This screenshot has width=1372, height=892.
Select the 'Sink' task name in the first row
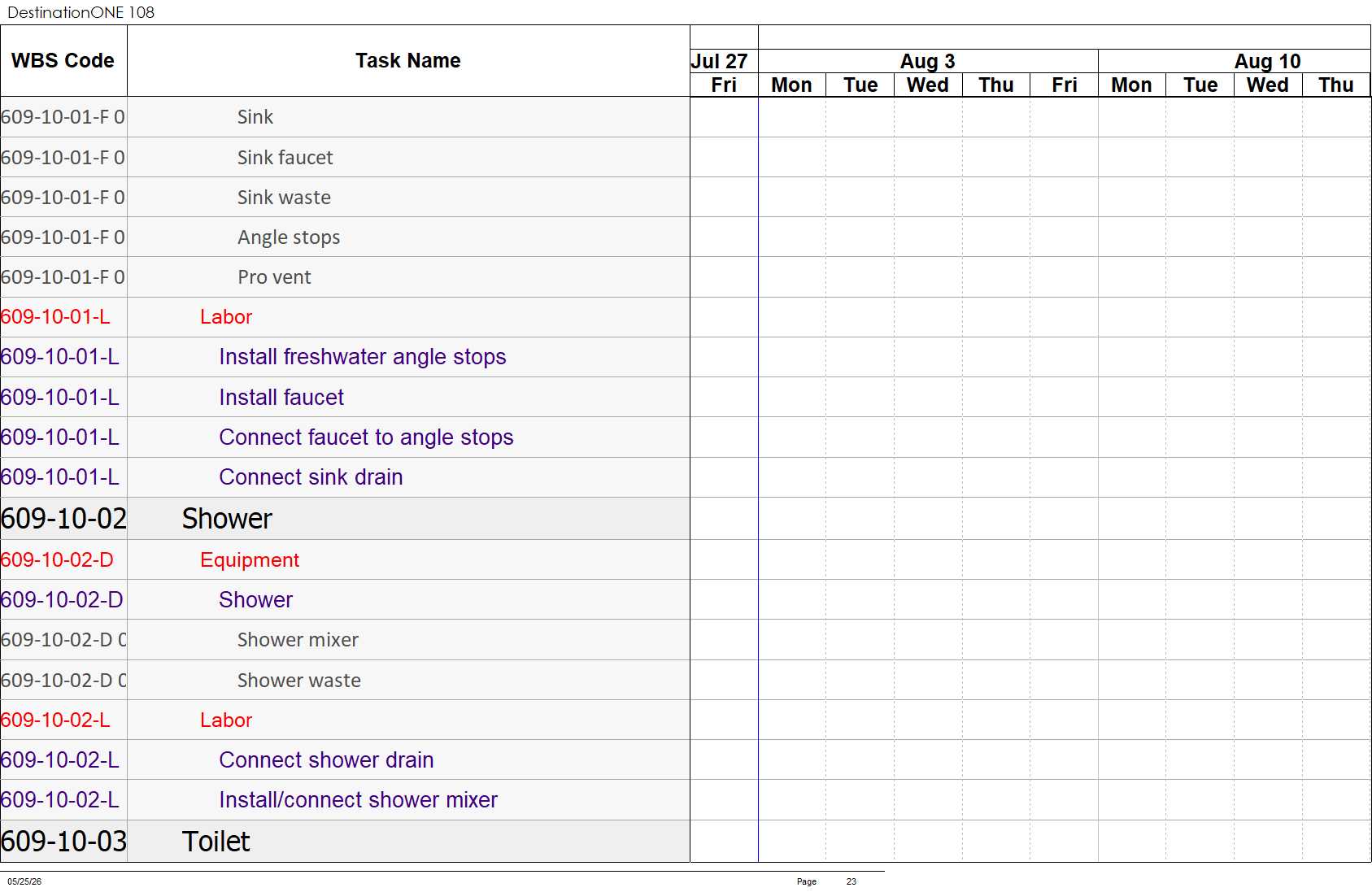tap(255, 117)
